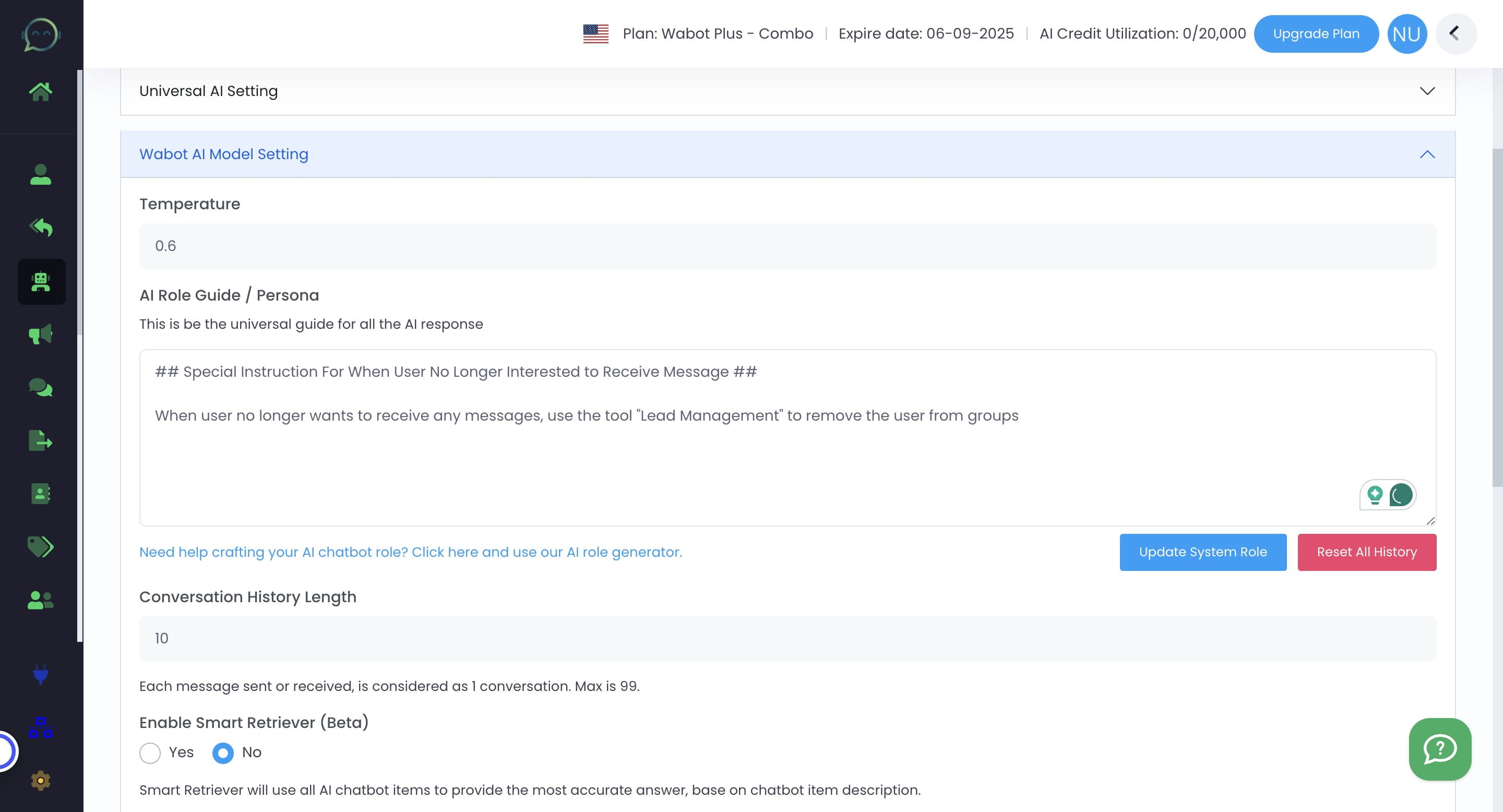Select the No radio for Smart Retriever
The image size is (1503, 812).
click(x=222, y=753)
